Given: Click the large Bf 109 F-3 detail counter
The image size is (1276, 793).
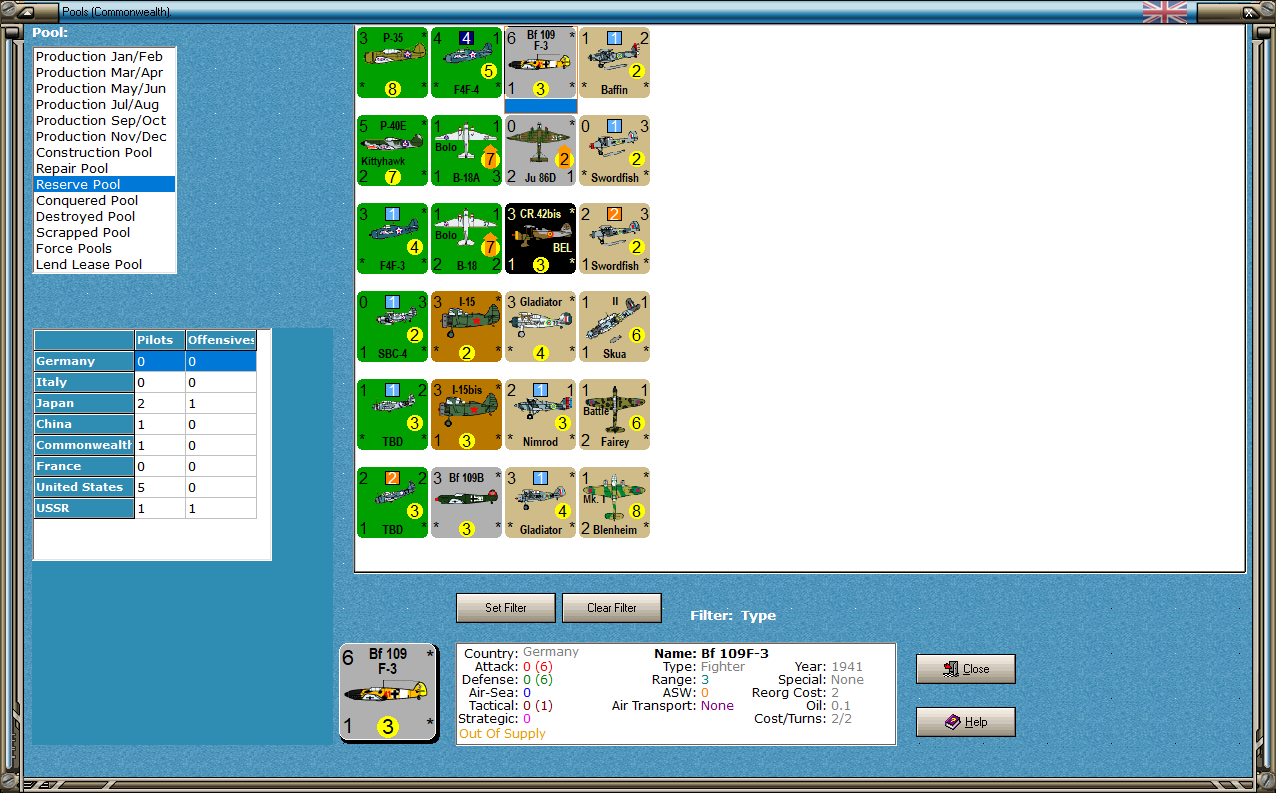Looking at the screenshot, I should tap(388, 692).
